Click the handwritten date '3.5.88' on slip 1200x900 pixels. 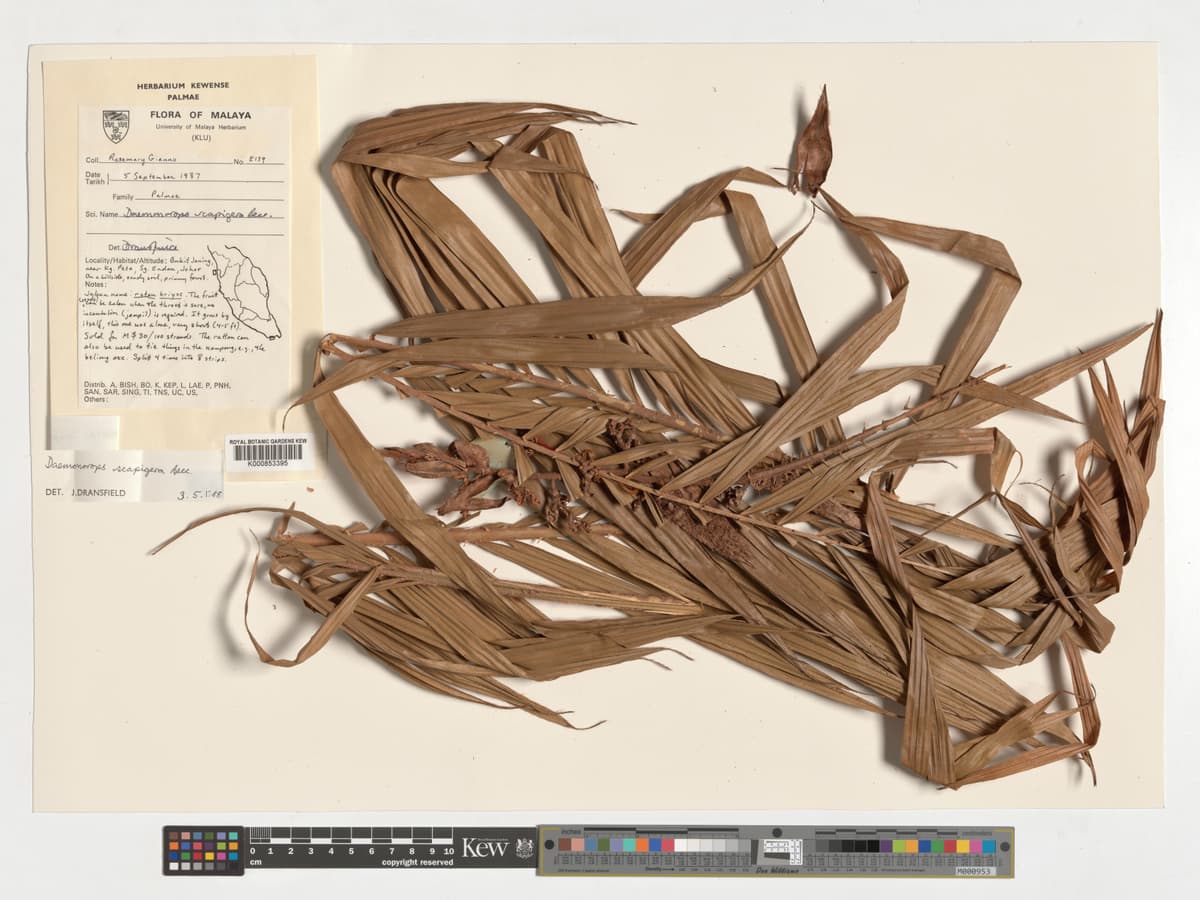[x=198, y=494]
